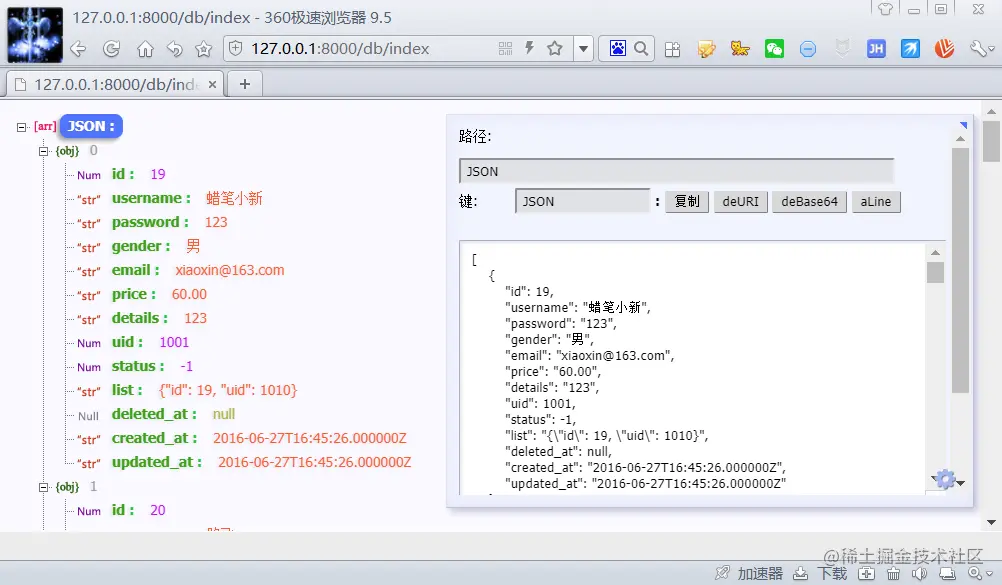Open the wrench tools menu
The image size is (1002, 585).
[x=981, y=49]
